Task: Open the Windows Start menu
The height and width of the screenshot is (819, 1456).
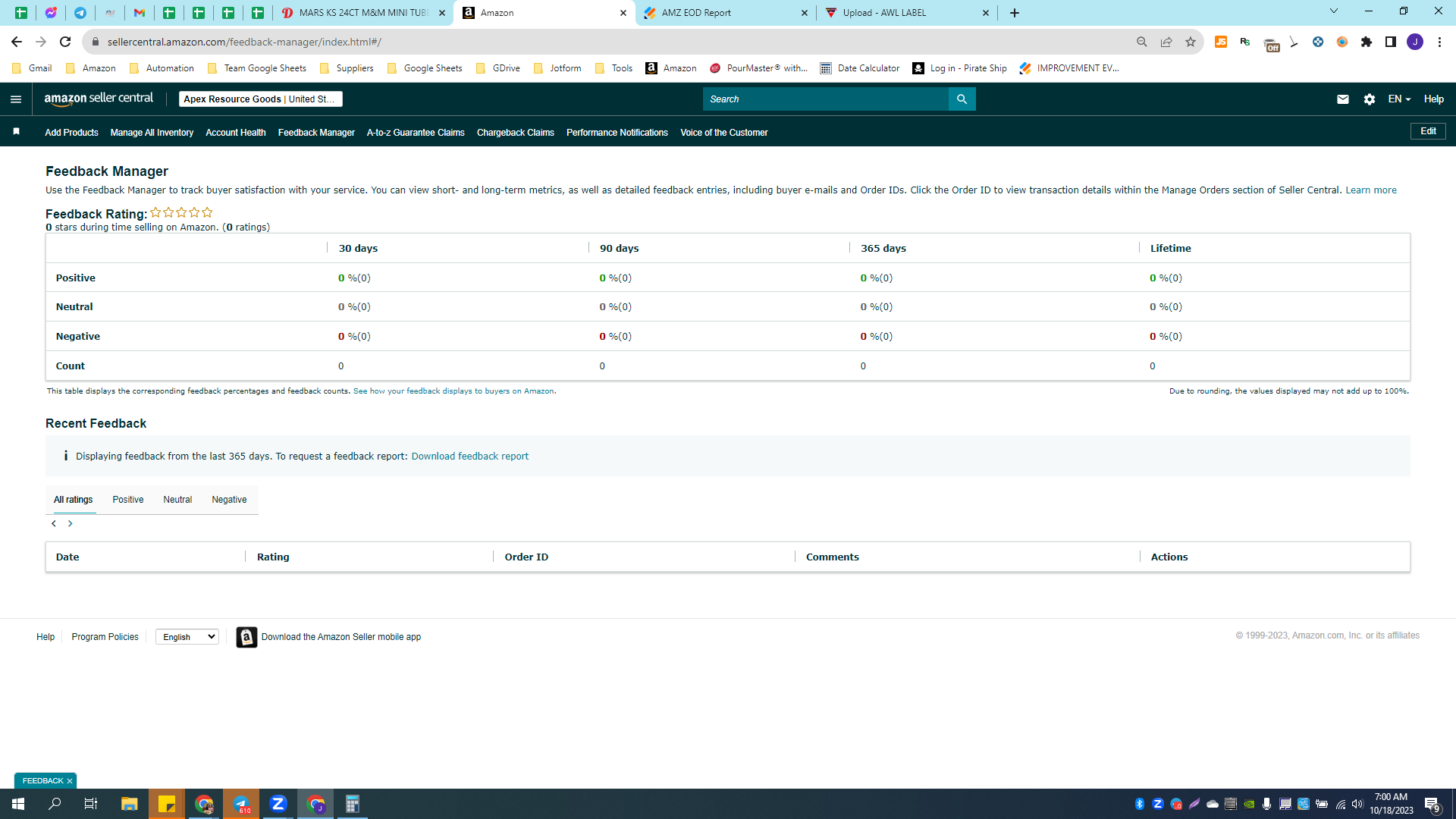Action: click(x=18, y=804)
